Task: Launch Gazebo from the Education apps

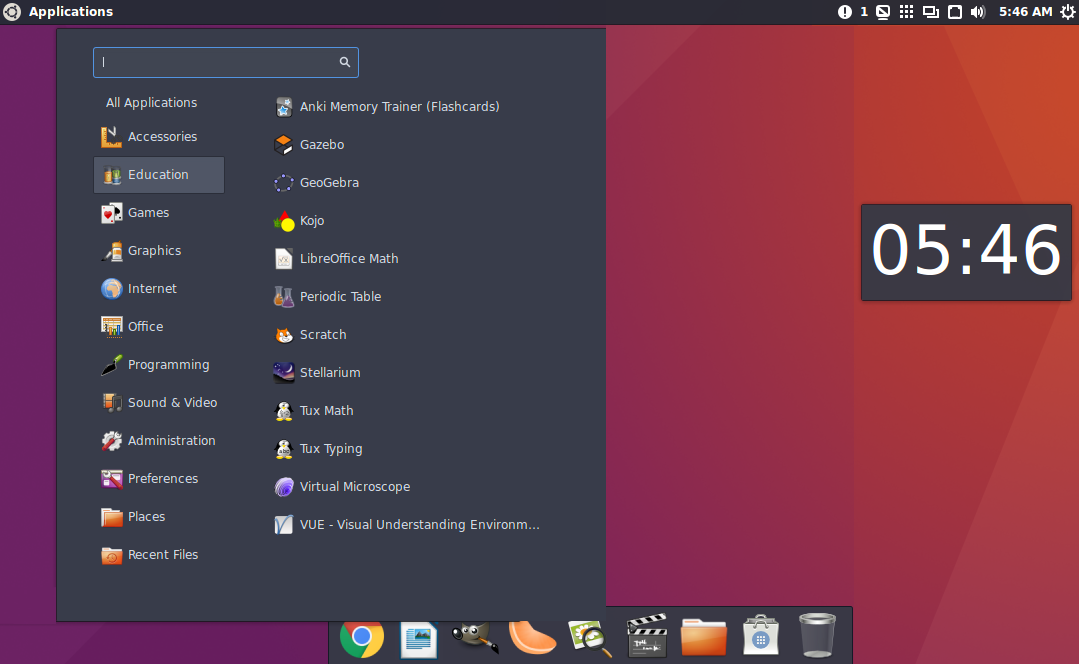Action: click(309, 144)
